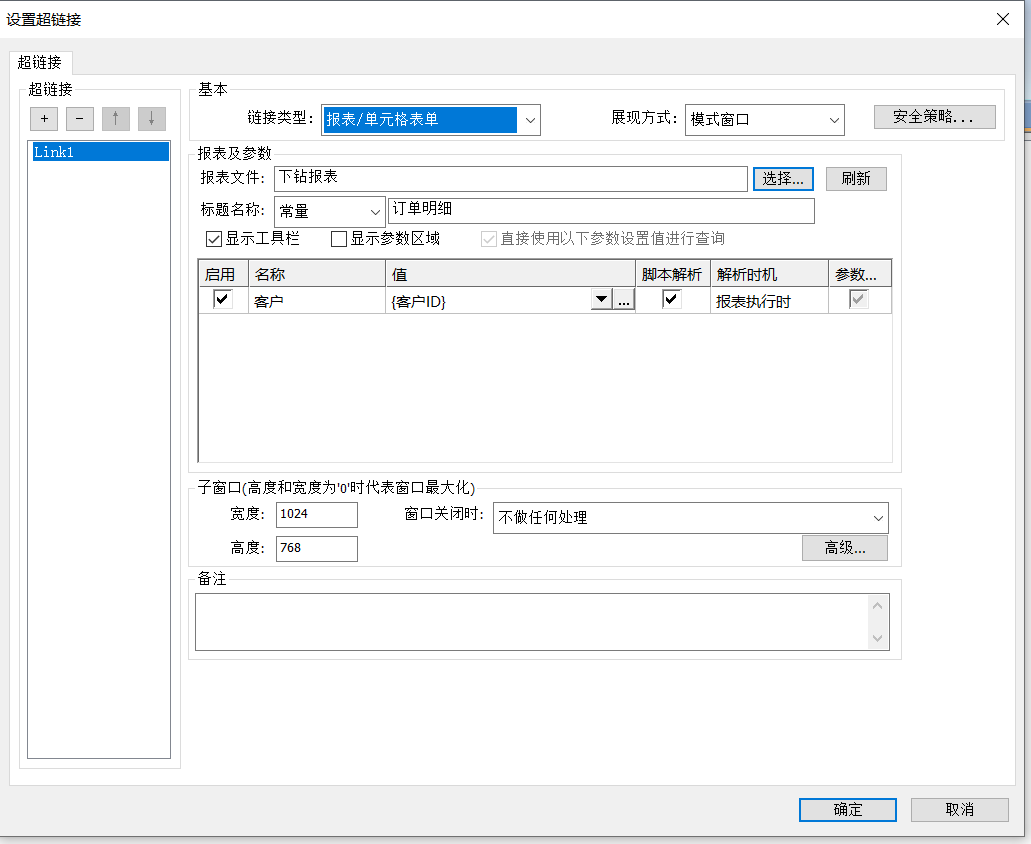Open the 标题名称 常量 dropdown
The width and height of the screenshot is (1031, 844).
click(375, 212)
